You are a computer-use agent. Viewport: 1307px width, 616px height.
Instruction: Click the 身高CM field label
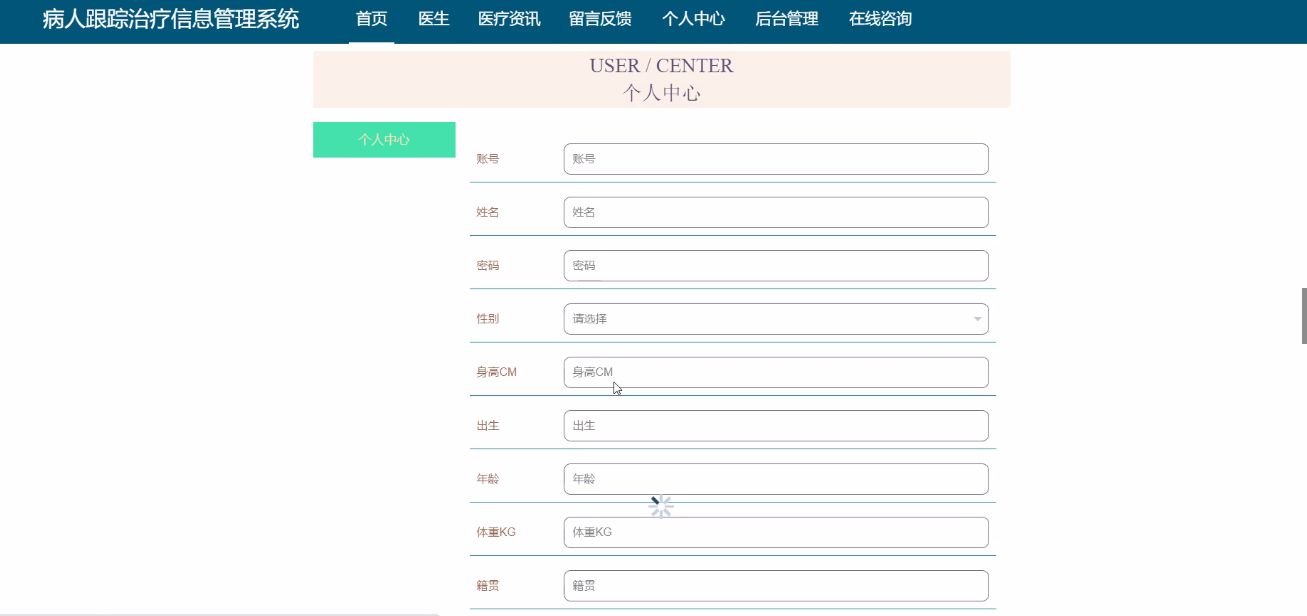[496, 372]
